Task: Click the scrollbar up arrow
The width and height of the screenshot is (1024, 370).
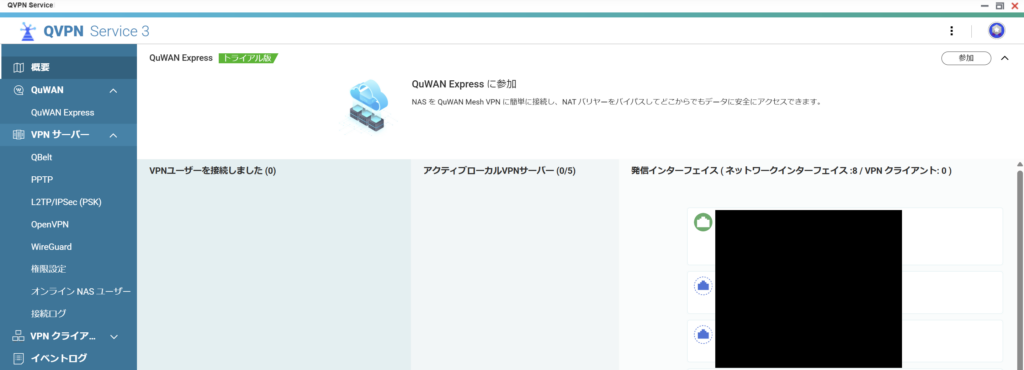Action: coord(1019,164)
